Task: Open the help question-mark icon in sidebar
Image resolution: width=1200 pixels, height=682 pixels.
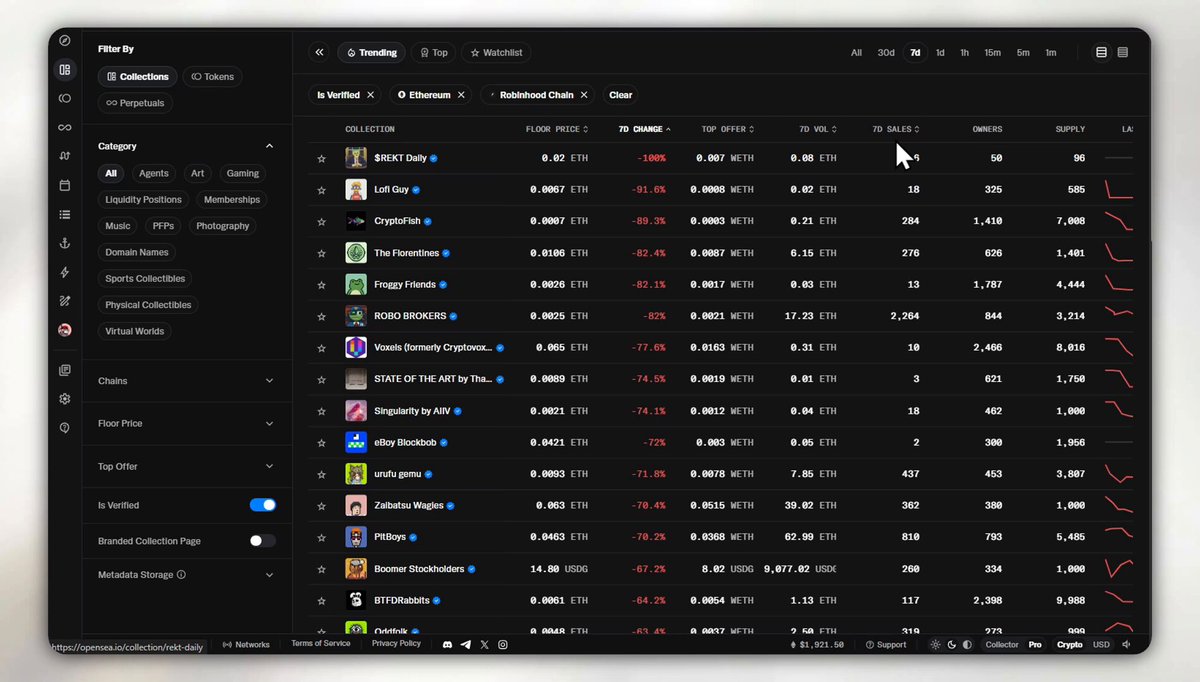Action: [65, 427]
